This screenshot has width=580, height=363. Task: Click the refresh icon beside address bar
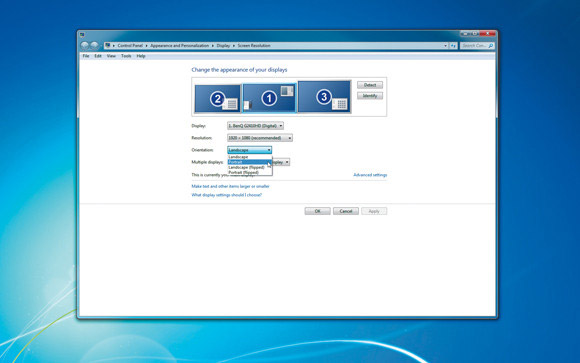453,46
